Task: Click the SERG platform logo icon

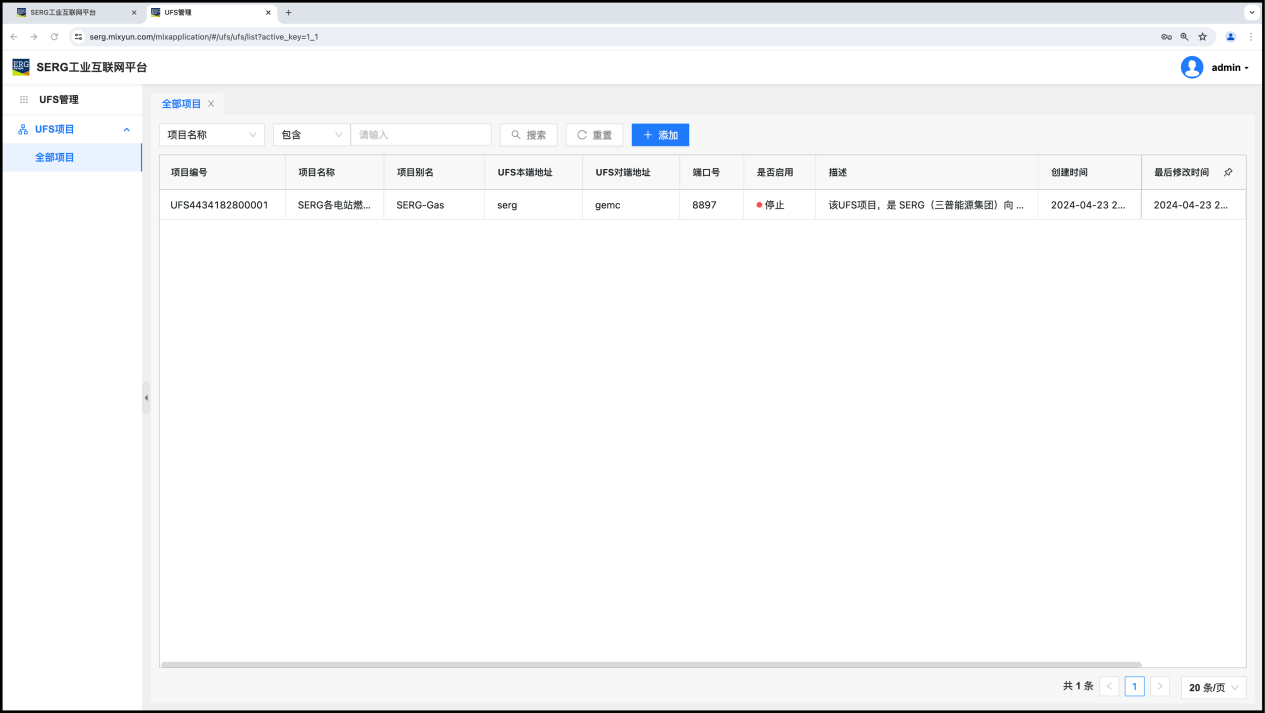Action: [21, 67]
